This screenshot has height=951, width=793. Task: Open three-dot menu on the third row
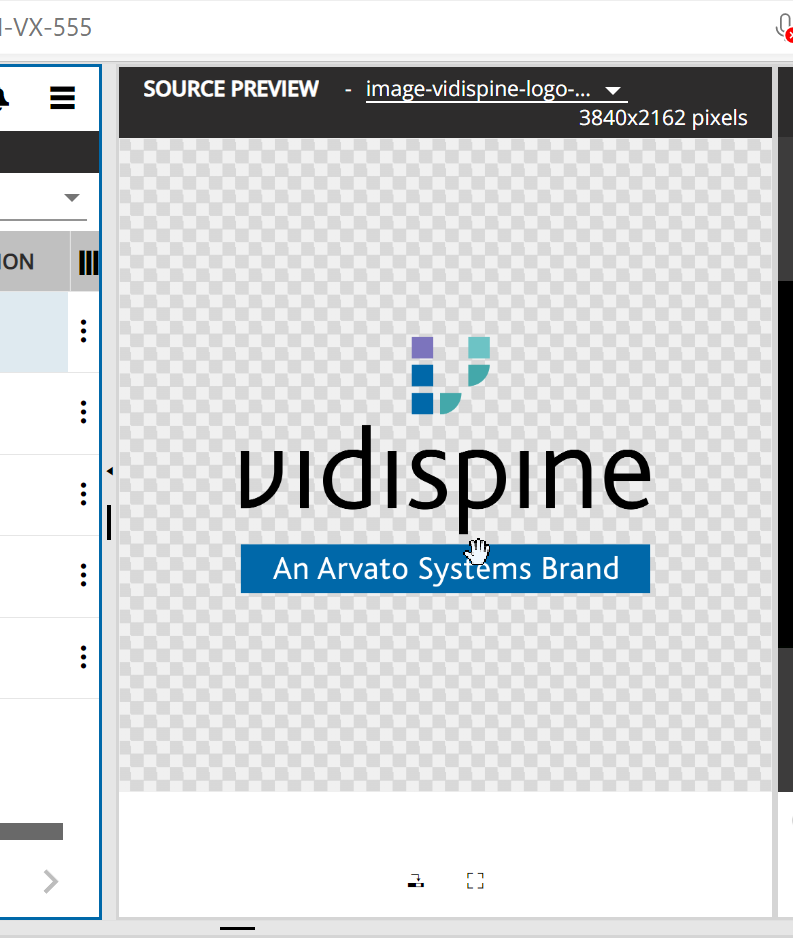coord(83,494)
